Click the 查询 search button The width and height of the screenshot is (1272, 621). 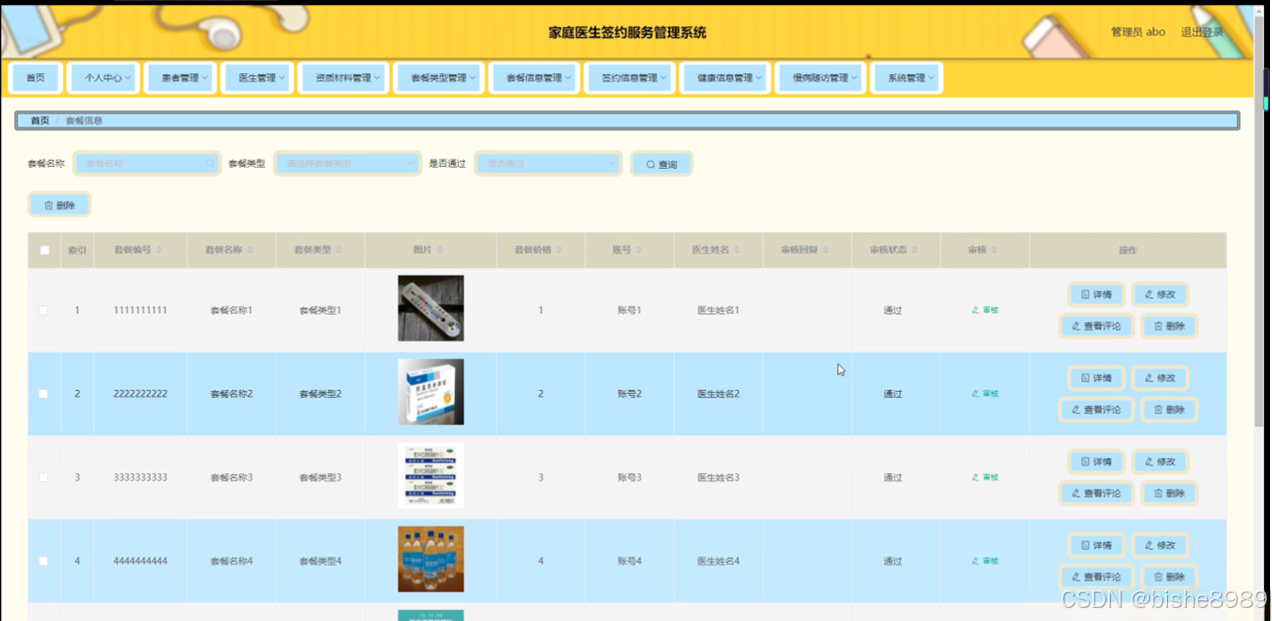(661, 164)
